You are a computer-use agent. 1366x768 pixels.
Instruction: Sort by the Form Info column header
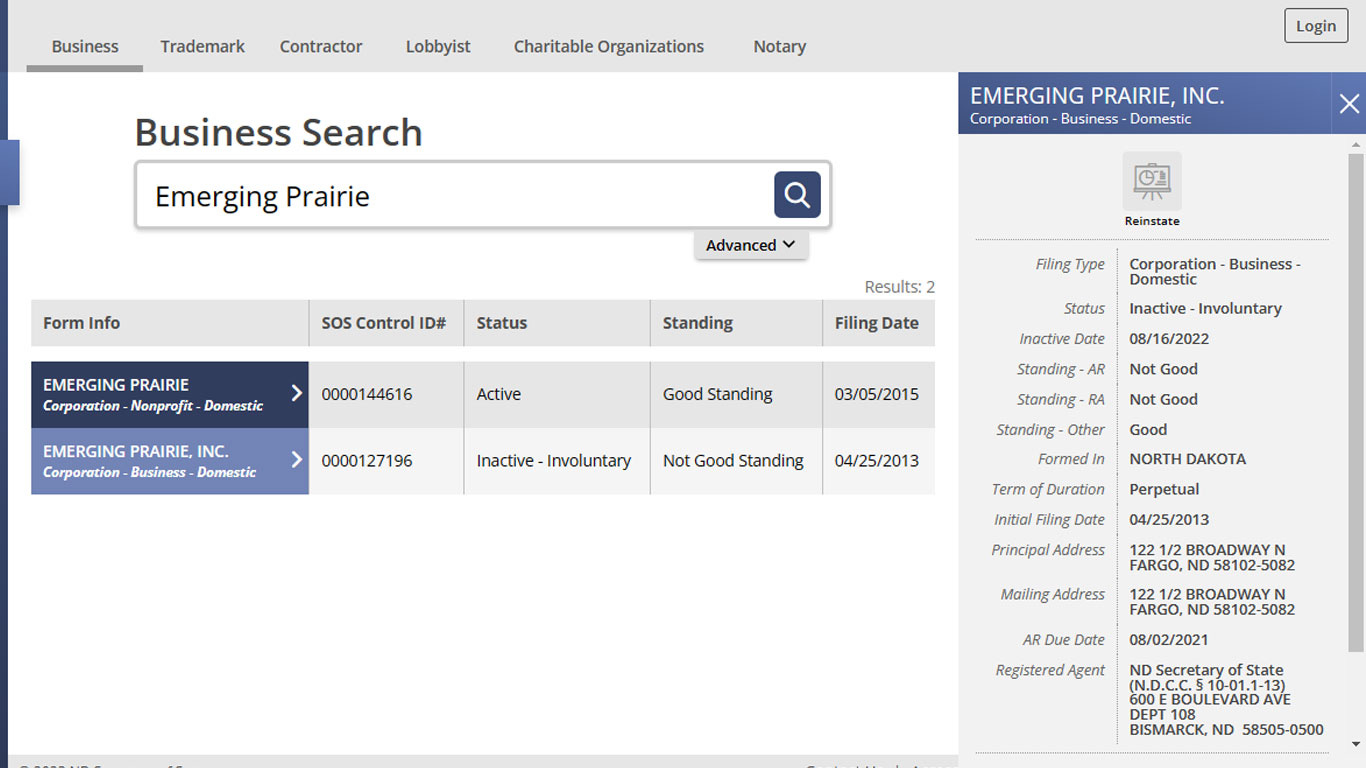[x=170, y=323]
